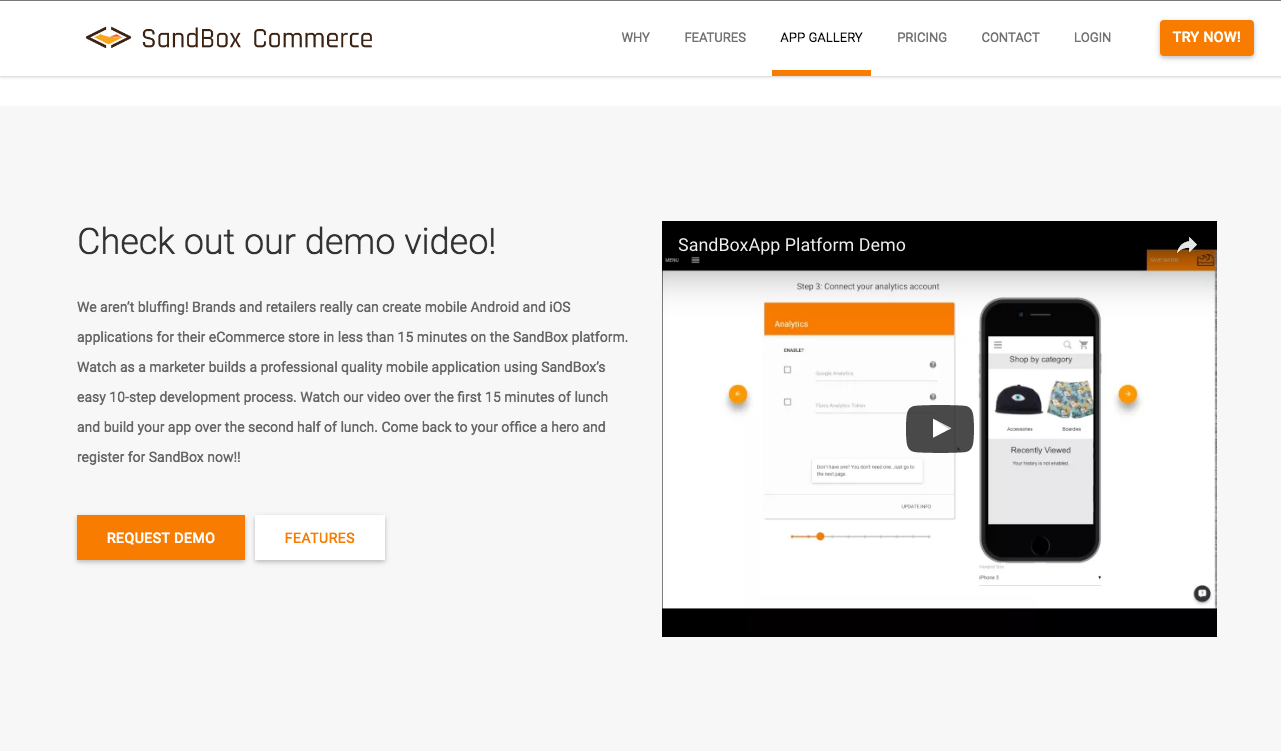1281x751 pixels.
Task: Click the Google Analytics help icon
Action: tap(932, 365)
